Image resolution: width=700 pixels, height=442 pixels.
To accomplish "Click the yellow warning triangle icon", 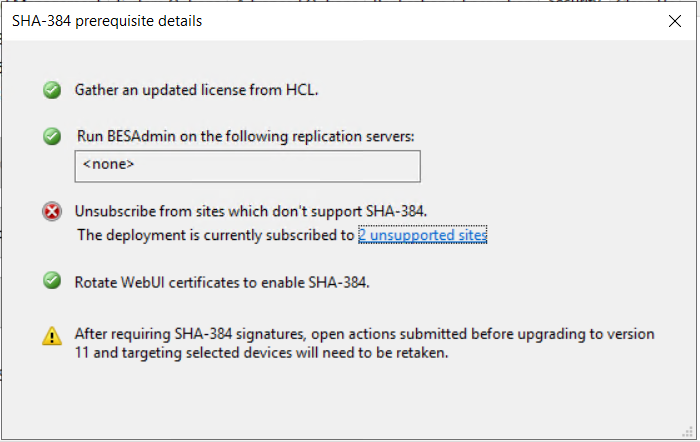I will 52,336.
